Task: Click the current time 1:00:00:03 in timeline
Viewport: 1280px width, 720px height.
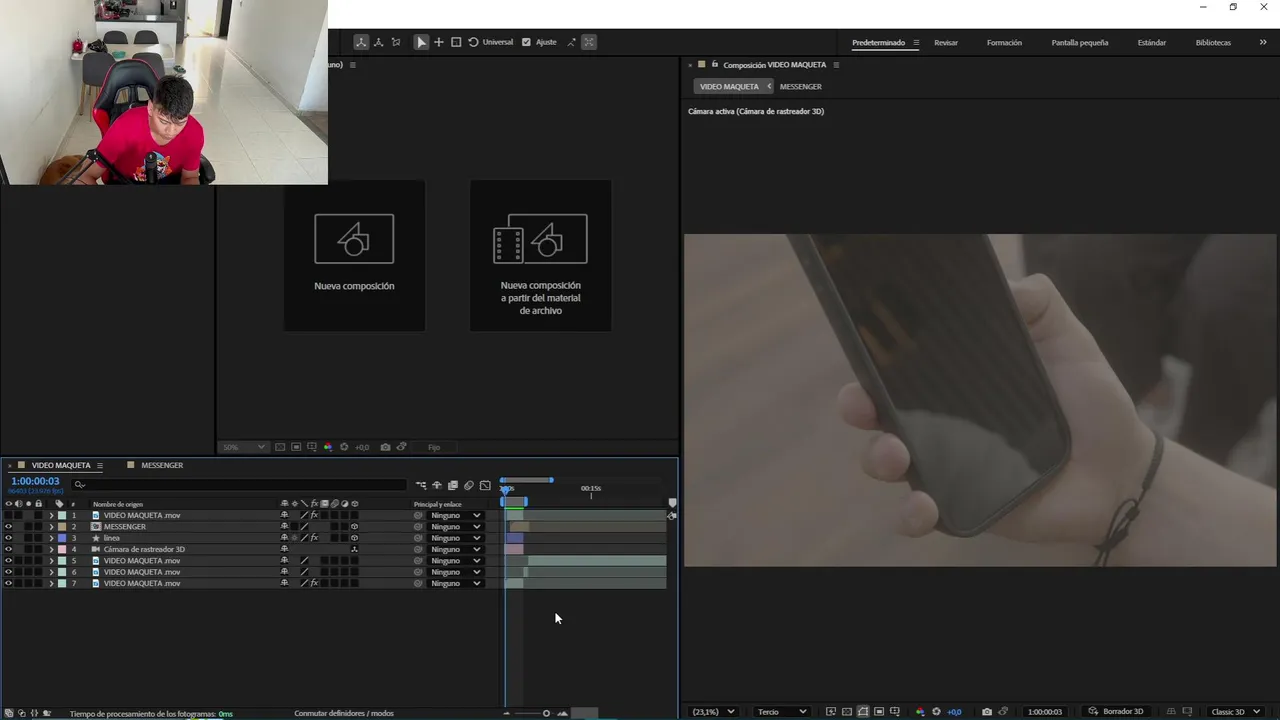Action: (35, 481)
